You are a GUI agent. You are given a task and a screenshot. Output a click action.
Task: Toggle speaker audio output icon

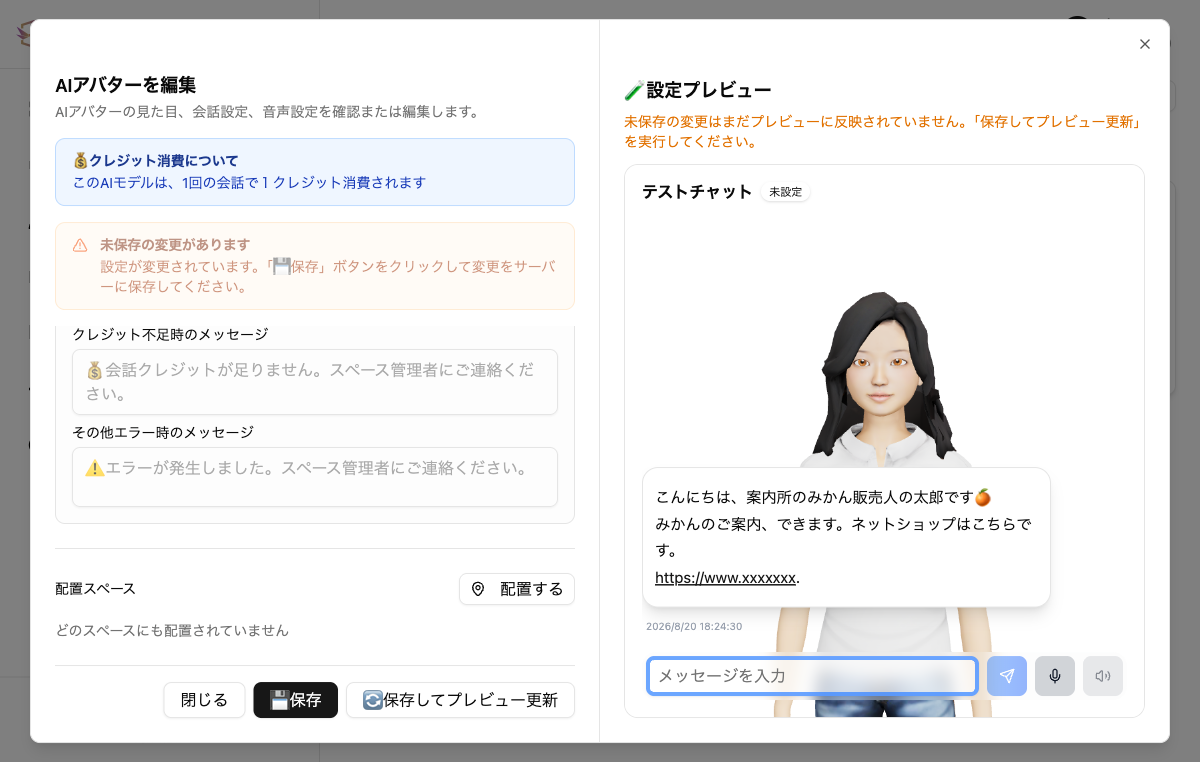1103,676
